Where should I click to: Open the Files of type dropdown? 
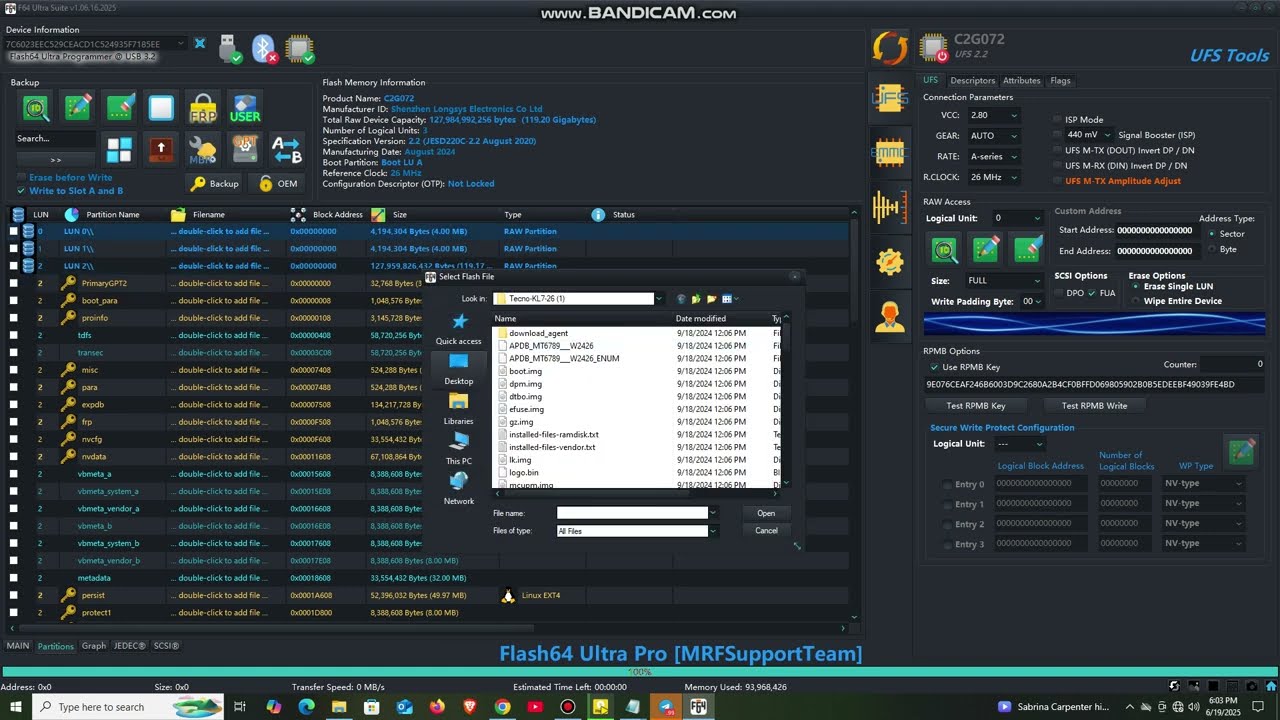point(637,531)
